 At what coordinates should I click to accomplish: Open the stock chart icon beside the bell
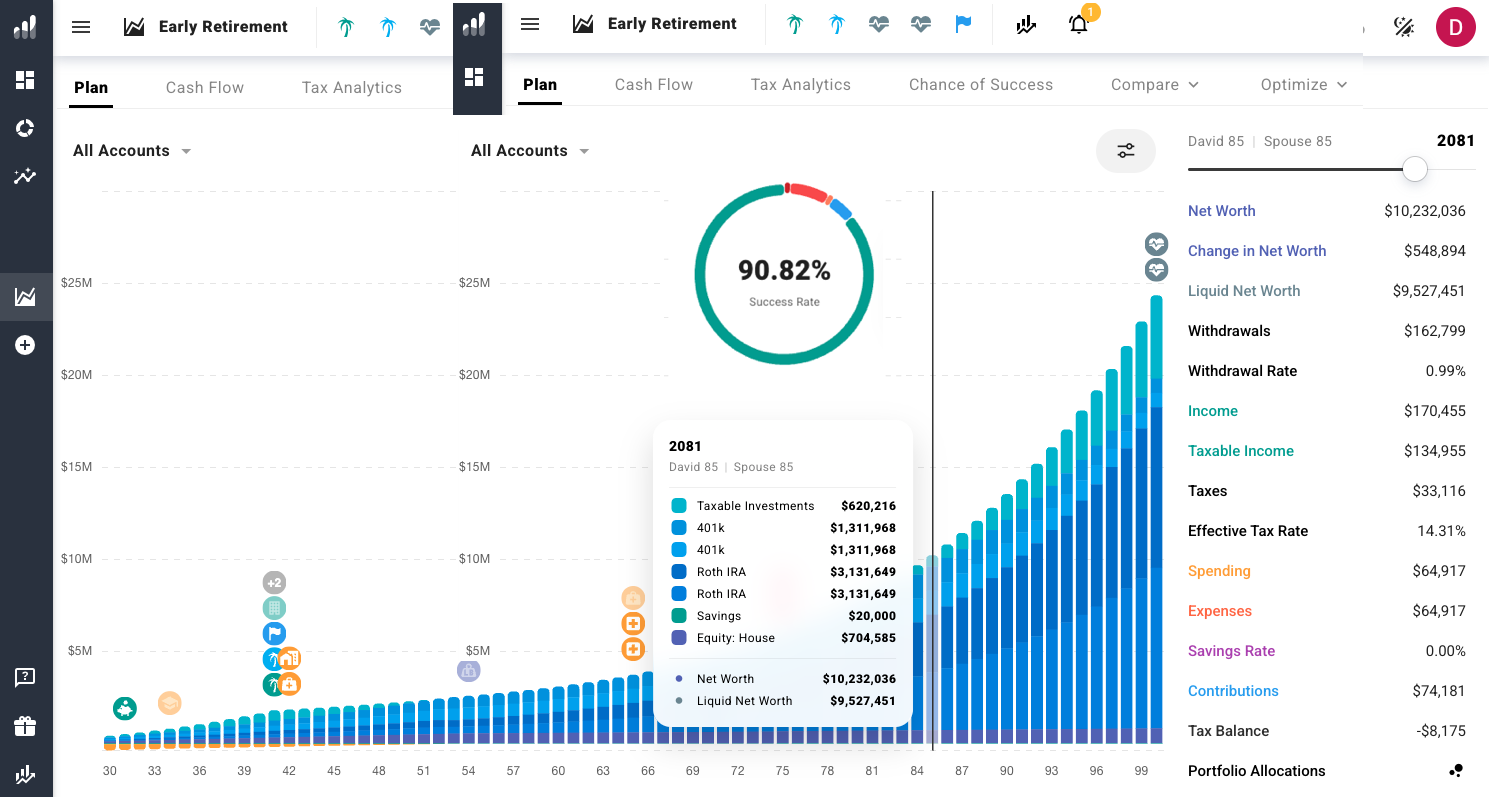tap(1026, 25)
